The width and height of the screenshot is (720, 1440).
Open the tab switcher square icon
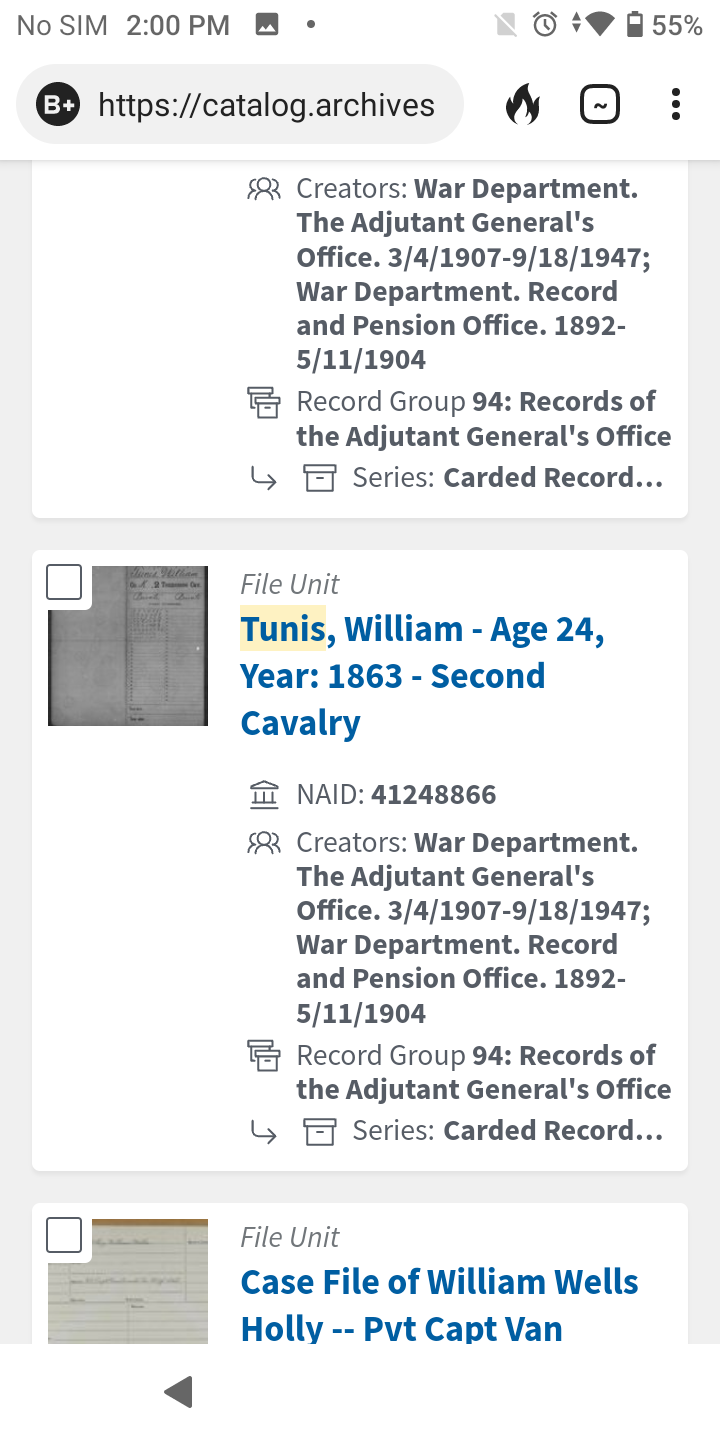tap(600, 104)
